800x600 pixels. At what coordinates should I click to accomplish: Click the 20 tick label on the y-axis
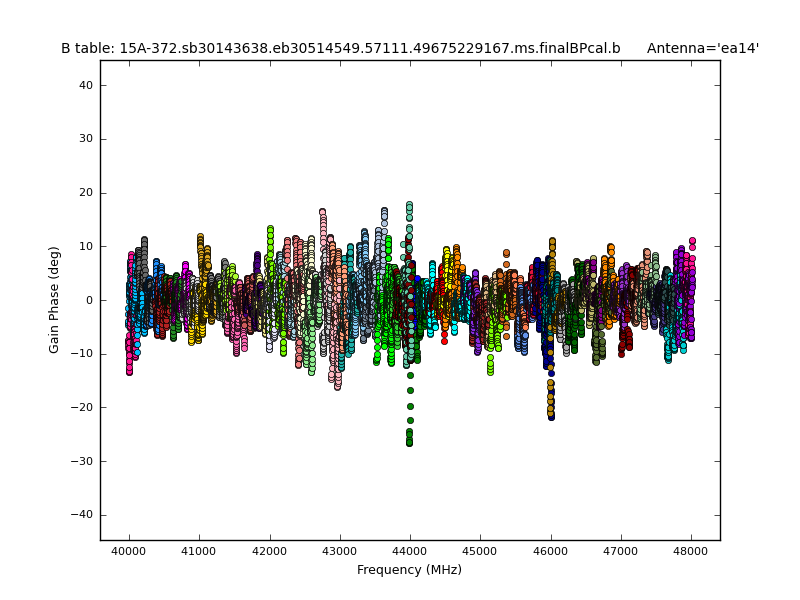(x=85, y=193)
